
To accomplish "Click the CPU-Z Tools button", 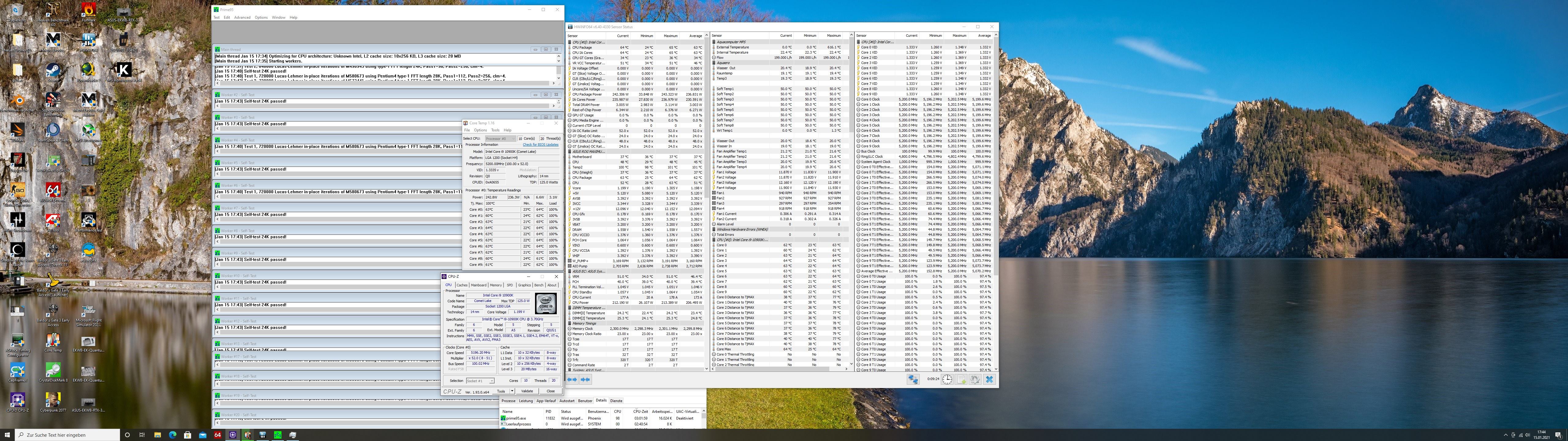I will click(x=500, y=391).
